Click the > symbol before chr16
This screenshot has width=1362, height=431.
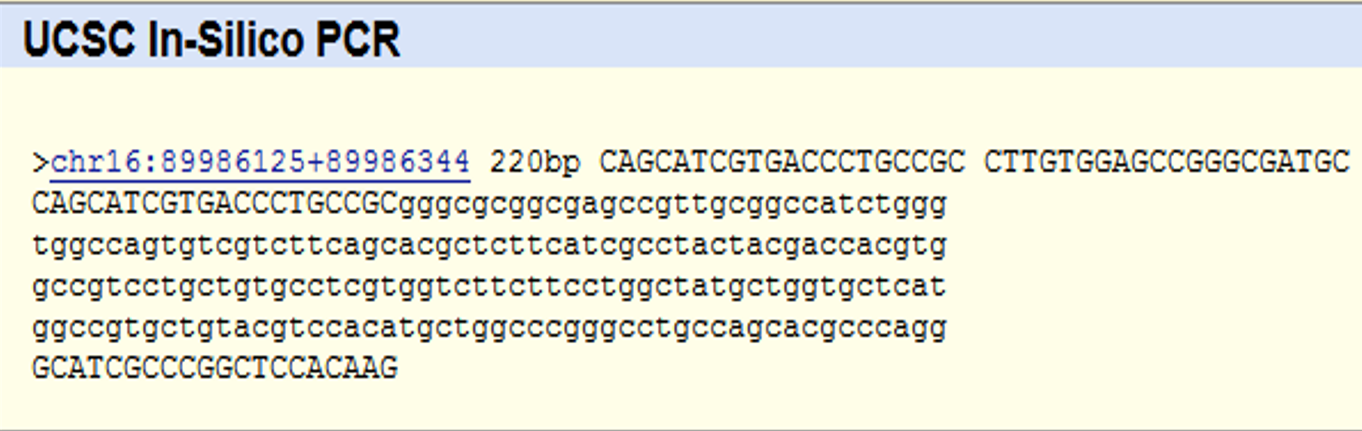pyautogui.click(x=40, y=162)
